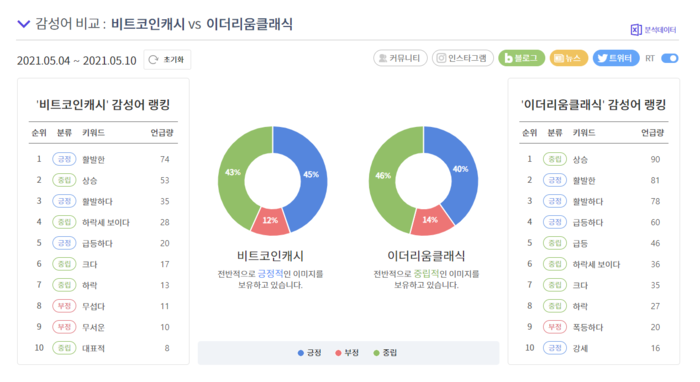Click the 부정 legend item

pos(347,353)
